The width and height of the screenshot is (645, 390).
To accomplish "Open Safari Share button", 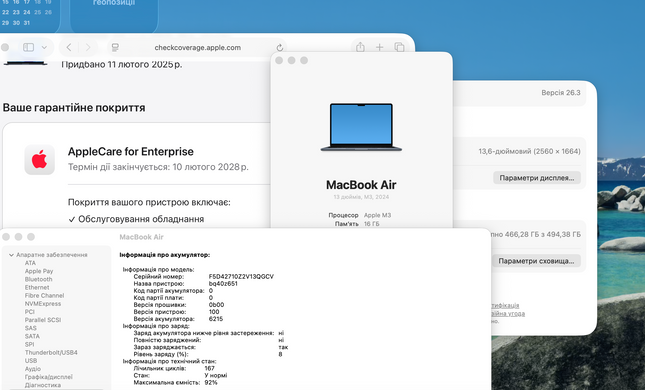I will click(x=360, y=47).
